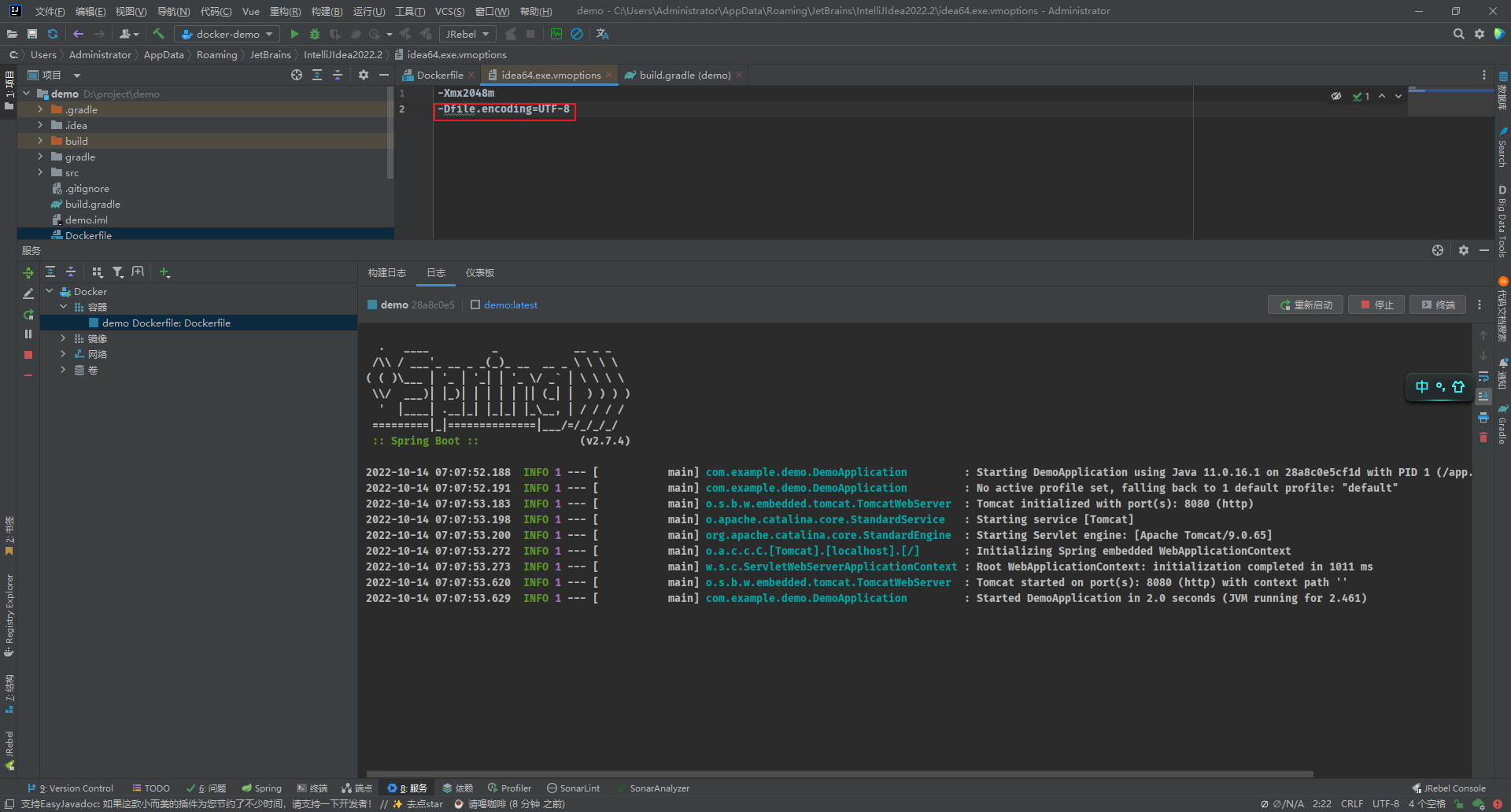Navigate back with the left arrow

tap(78, 34)
